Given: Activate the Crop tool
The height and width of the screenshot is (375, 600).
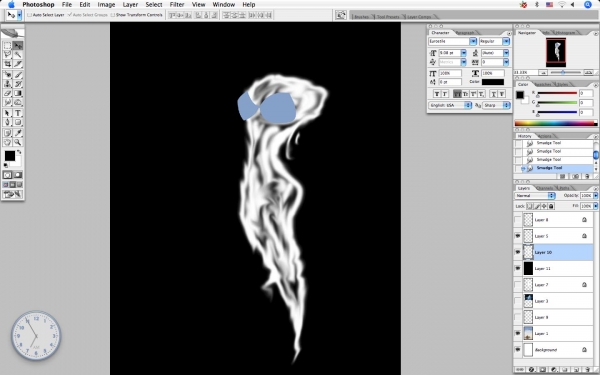Looking at the screenshot, I should coord(7,64).
